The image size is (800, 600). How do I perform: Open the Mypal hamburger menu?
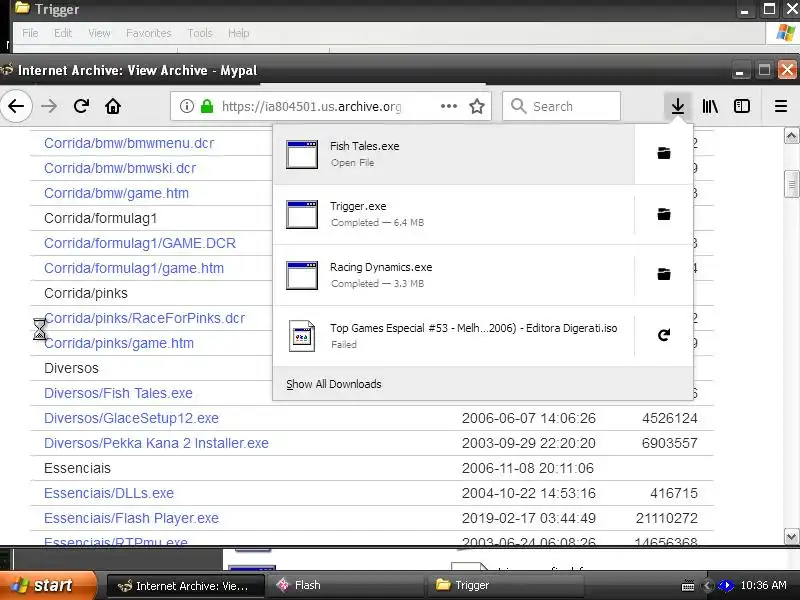point(781,106)
